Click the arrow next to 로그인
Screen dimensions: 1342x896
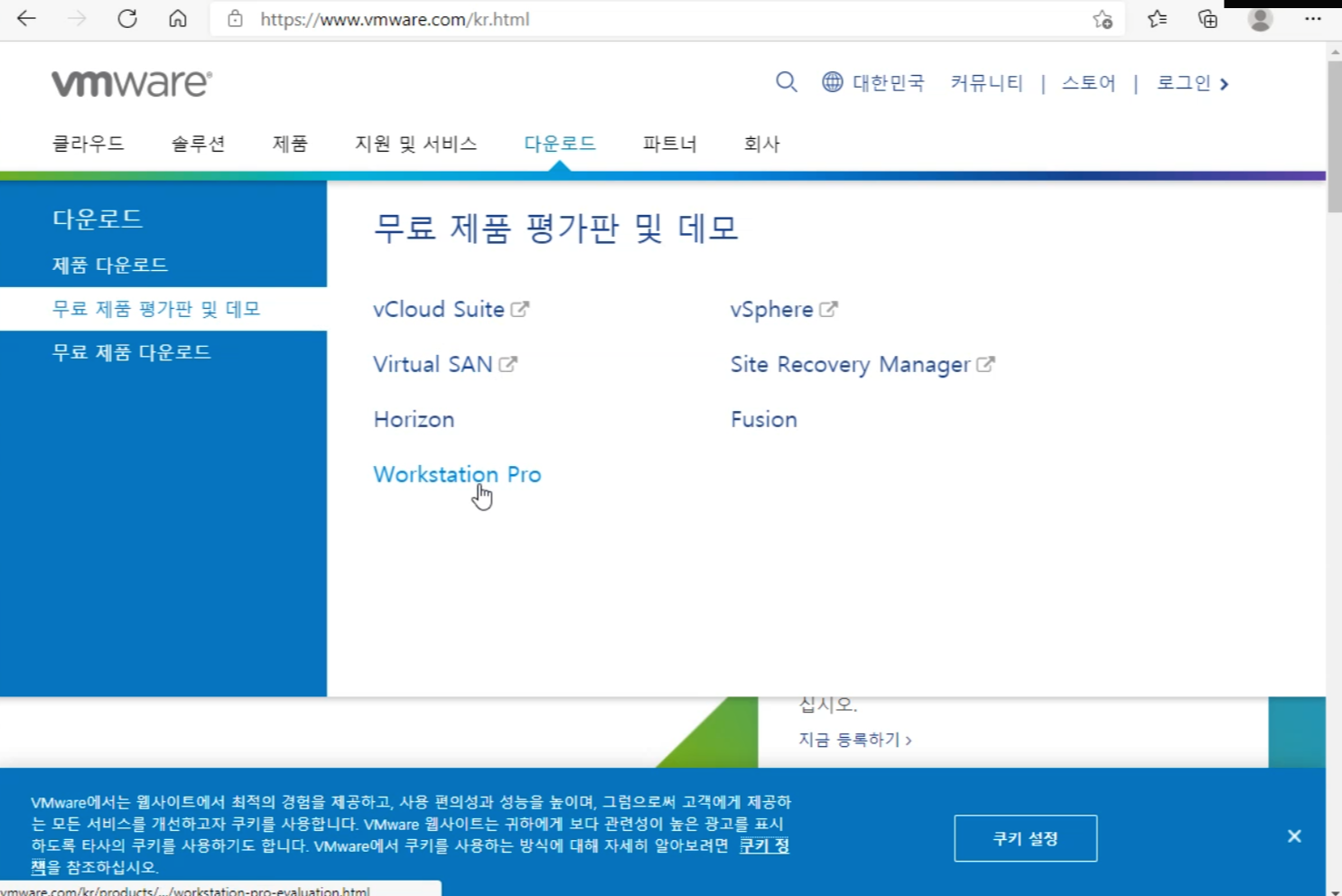point(1225,84)
